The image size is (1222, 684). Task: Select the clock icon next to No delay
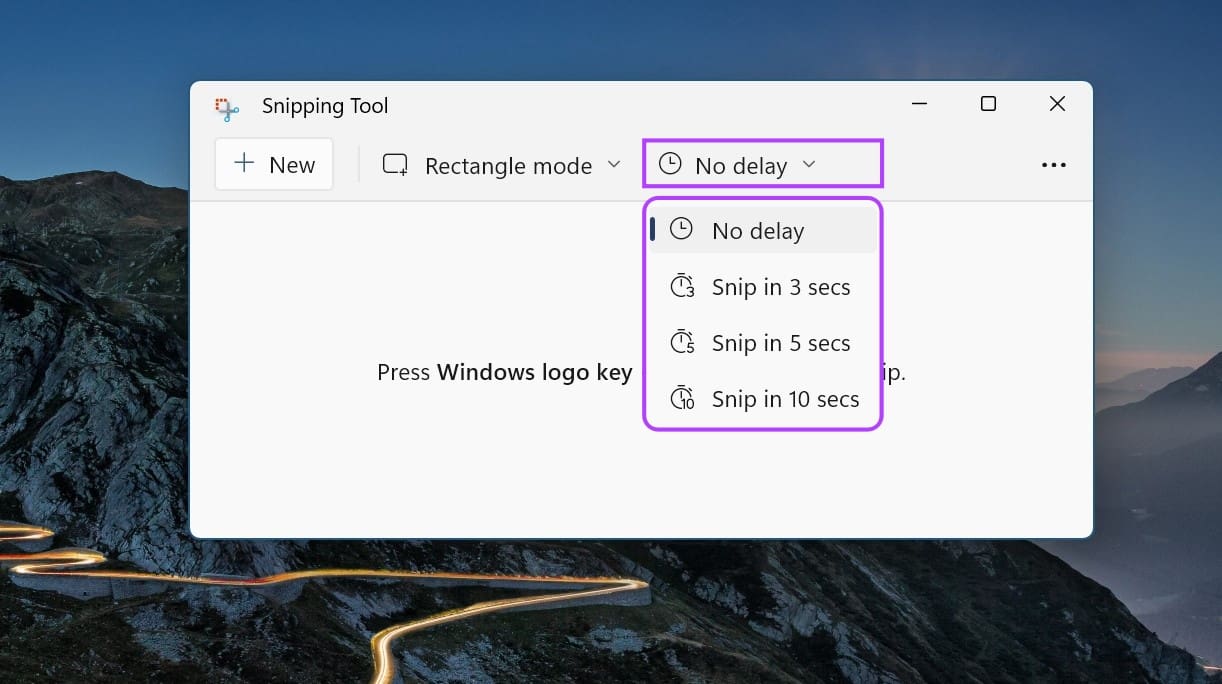[671, 165]
